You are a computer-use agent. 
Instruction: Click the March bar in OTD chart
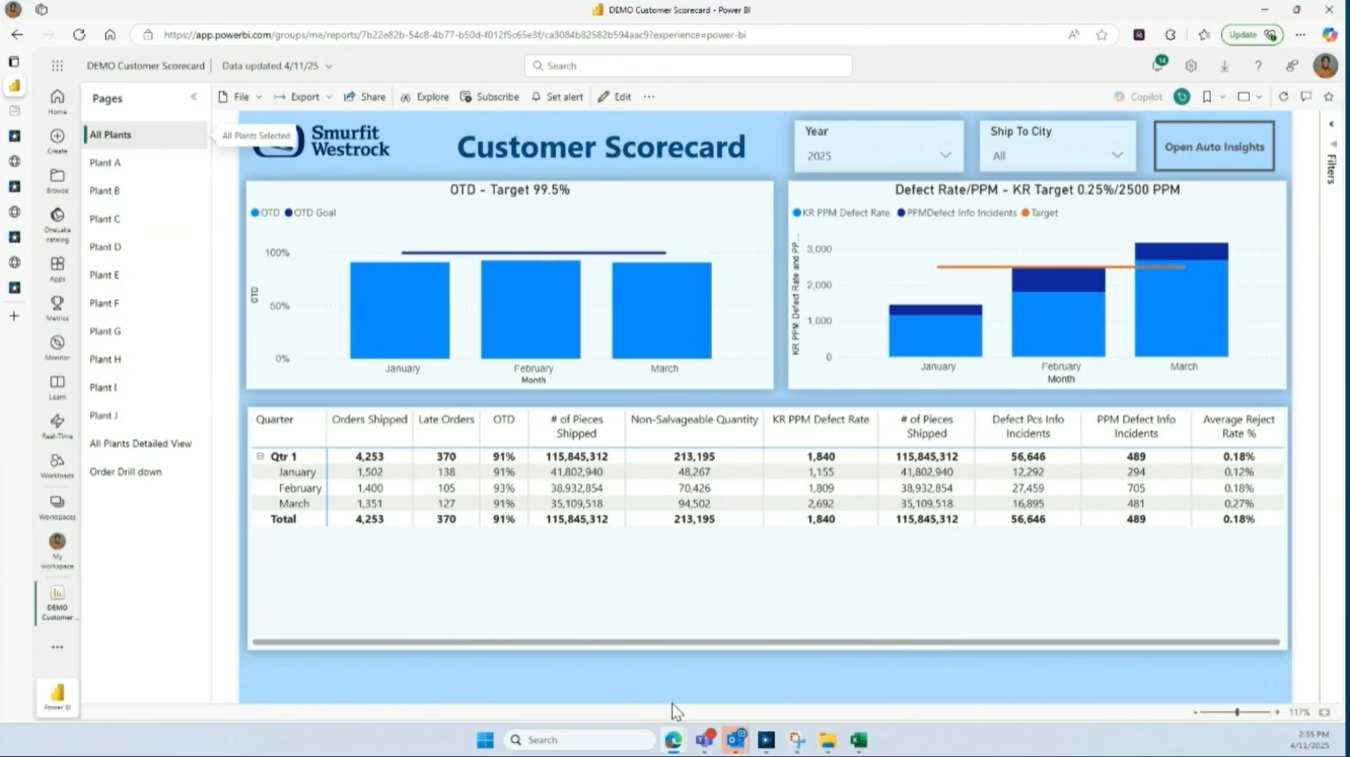(662, 310)
